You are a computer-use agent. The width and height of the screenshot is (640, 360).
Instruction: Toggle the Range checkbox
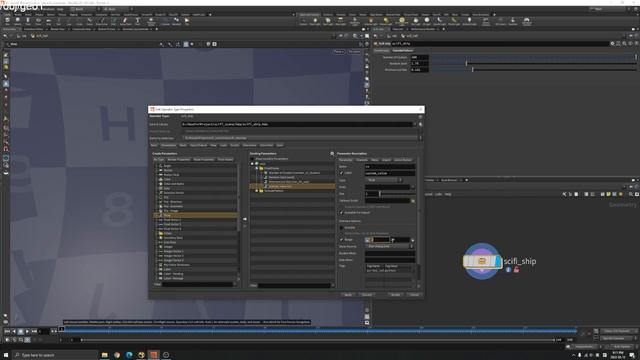[342, 240]
